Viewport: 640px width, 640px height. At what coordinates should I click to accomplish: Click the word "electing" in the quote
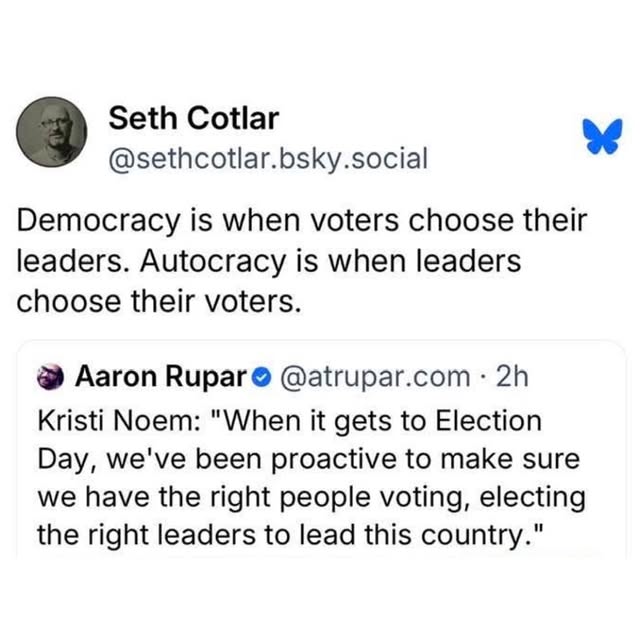(x=539, y=496)
